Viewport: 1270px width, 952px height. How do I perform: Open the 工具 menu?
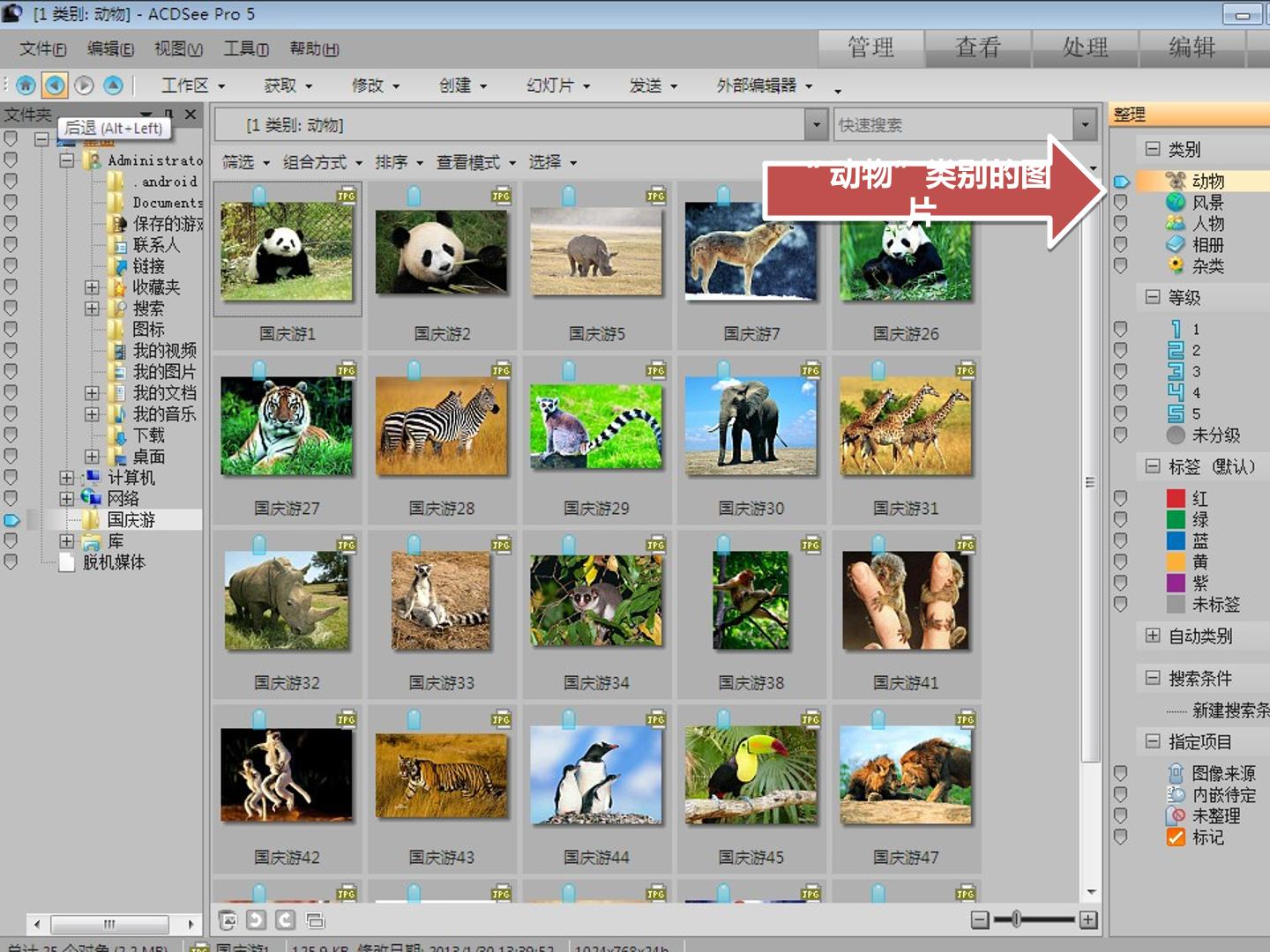coord(246,48)
